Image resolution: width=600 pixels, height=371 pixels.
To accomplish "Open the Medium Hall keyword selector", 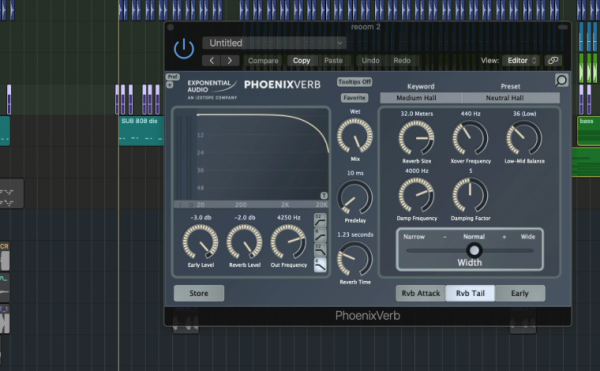I will coord(420,98).
